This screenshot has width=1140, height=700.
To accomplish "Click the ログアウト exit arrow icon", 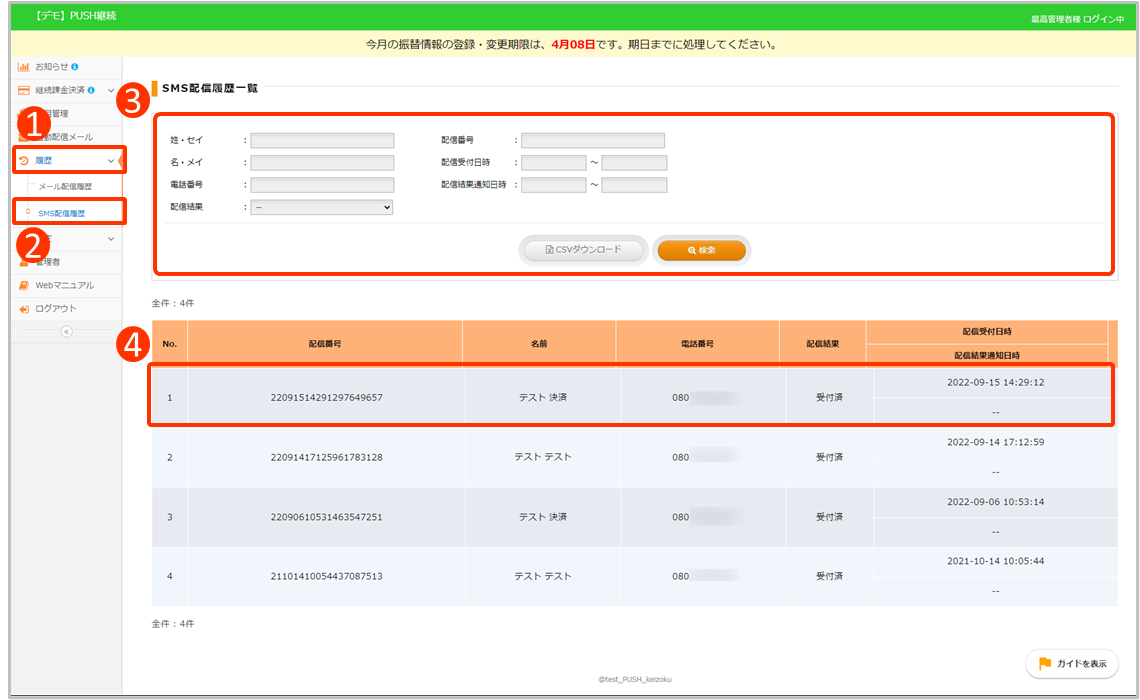I will click(24, 309).
